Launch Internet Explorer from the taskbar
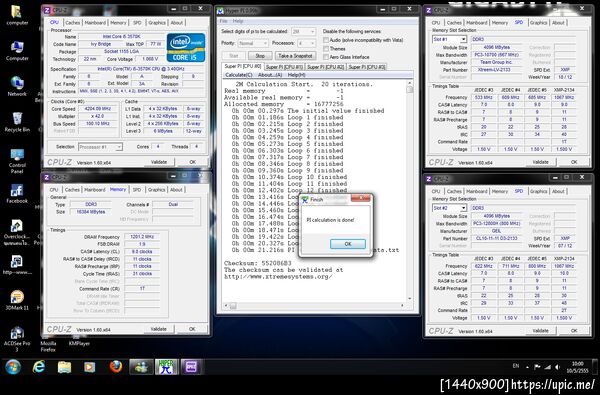600x395 pixels. pyautogui.click(x=39, y=367)
